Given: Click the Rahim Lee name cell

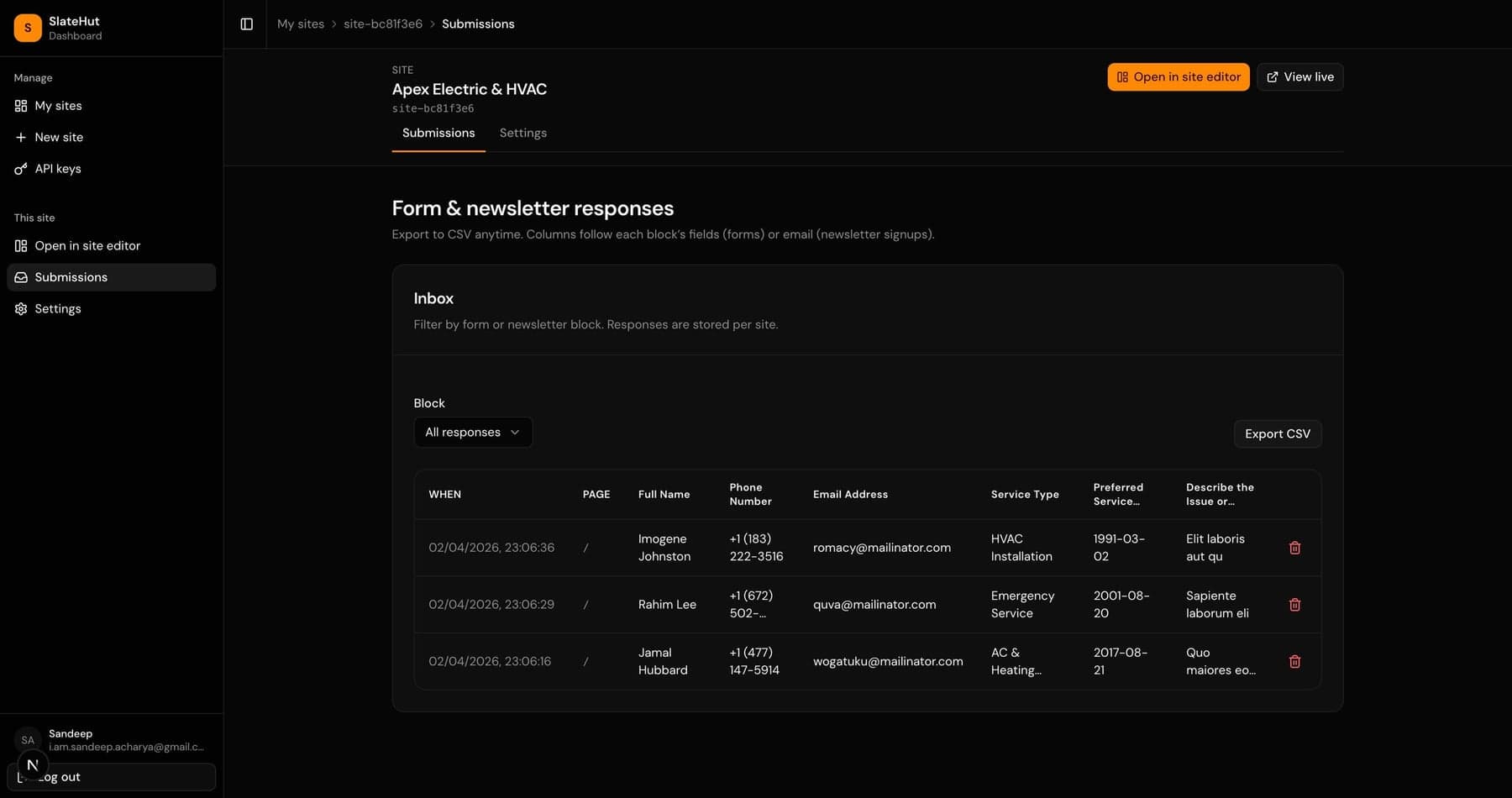Looking at the screenshot, I should click(667, 605).
